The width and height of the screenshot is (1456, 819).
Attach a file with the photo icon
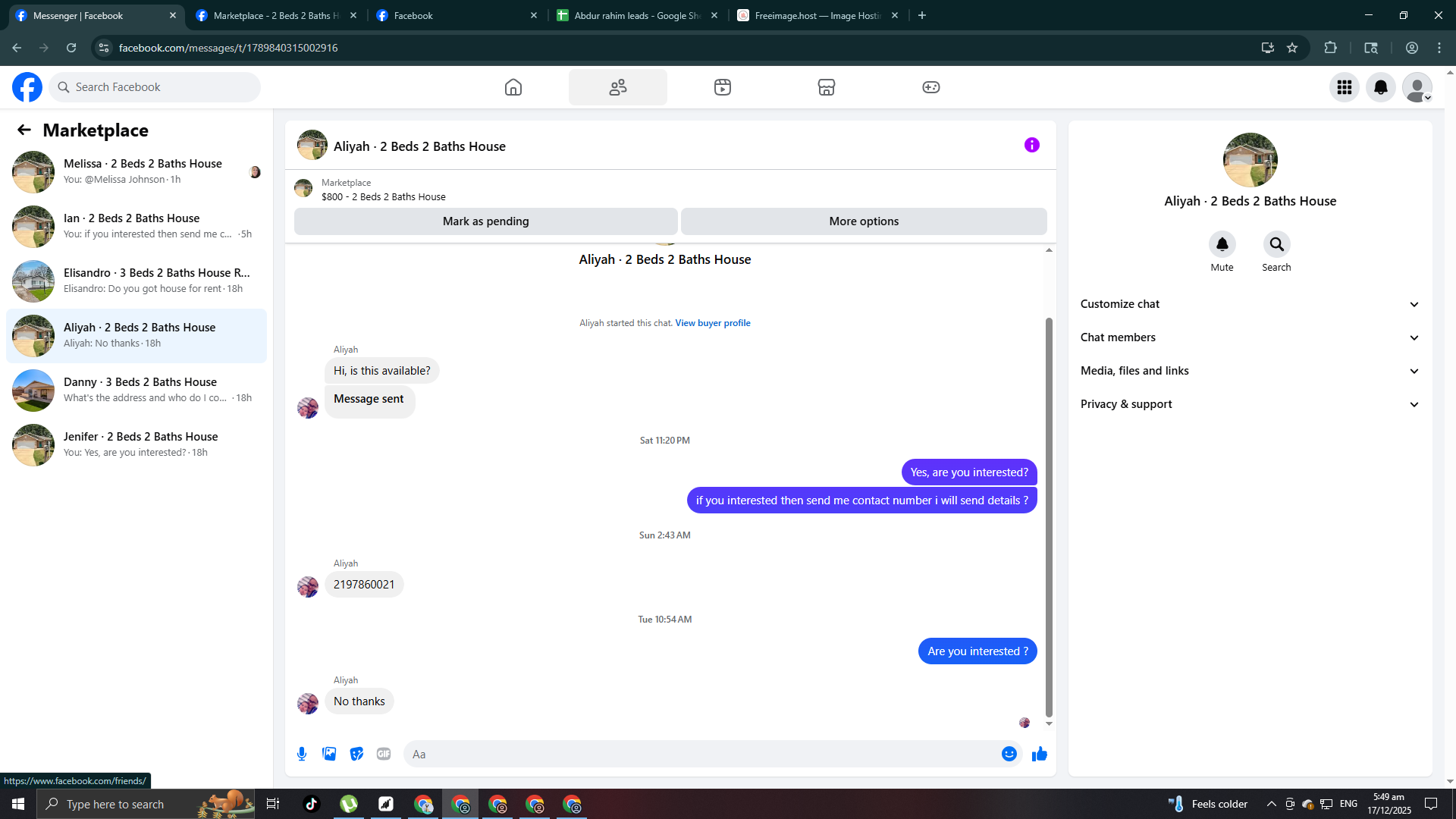[329, 754]
